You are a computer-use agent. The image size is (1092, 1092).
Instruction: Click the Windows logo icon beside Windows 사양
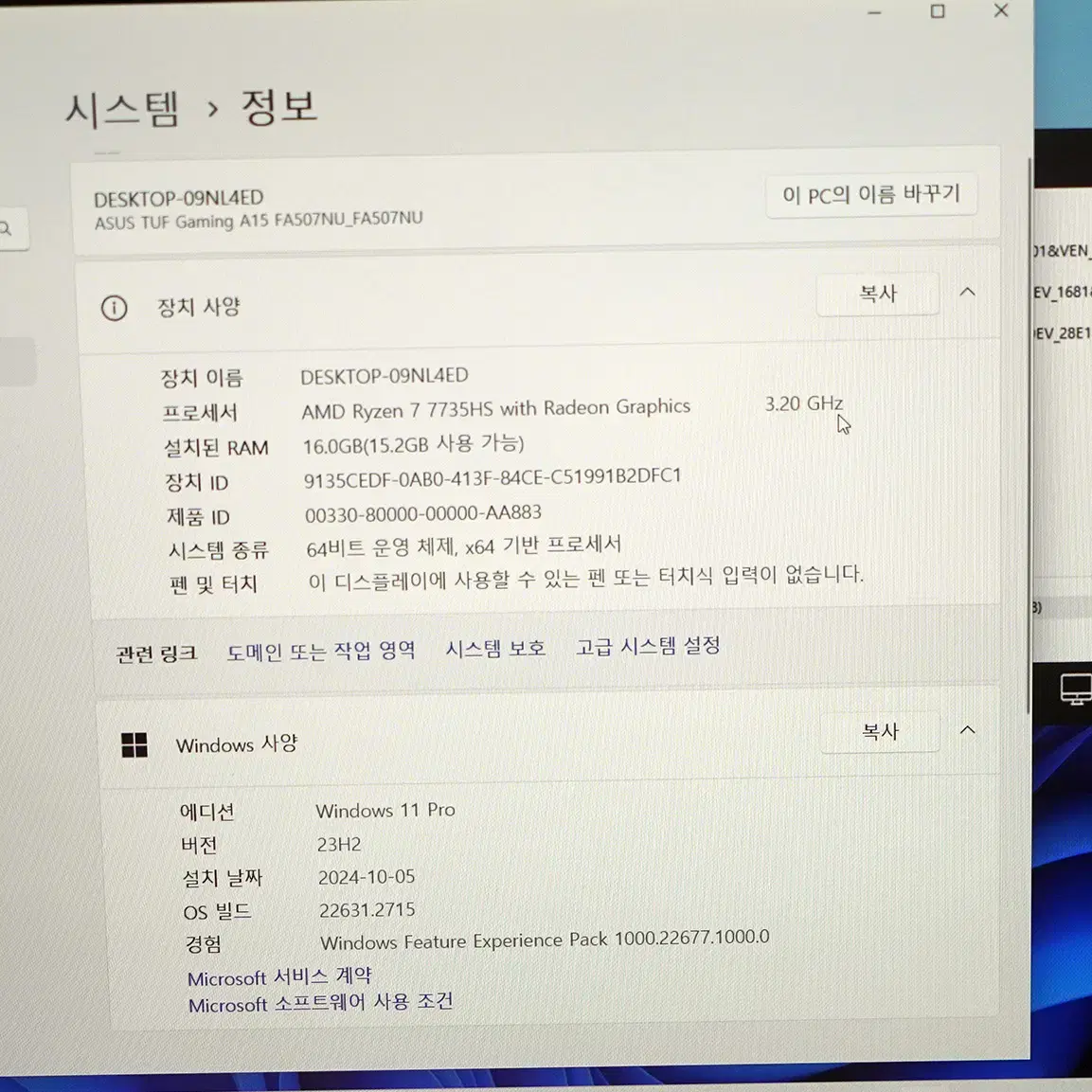tap(134, 744)
